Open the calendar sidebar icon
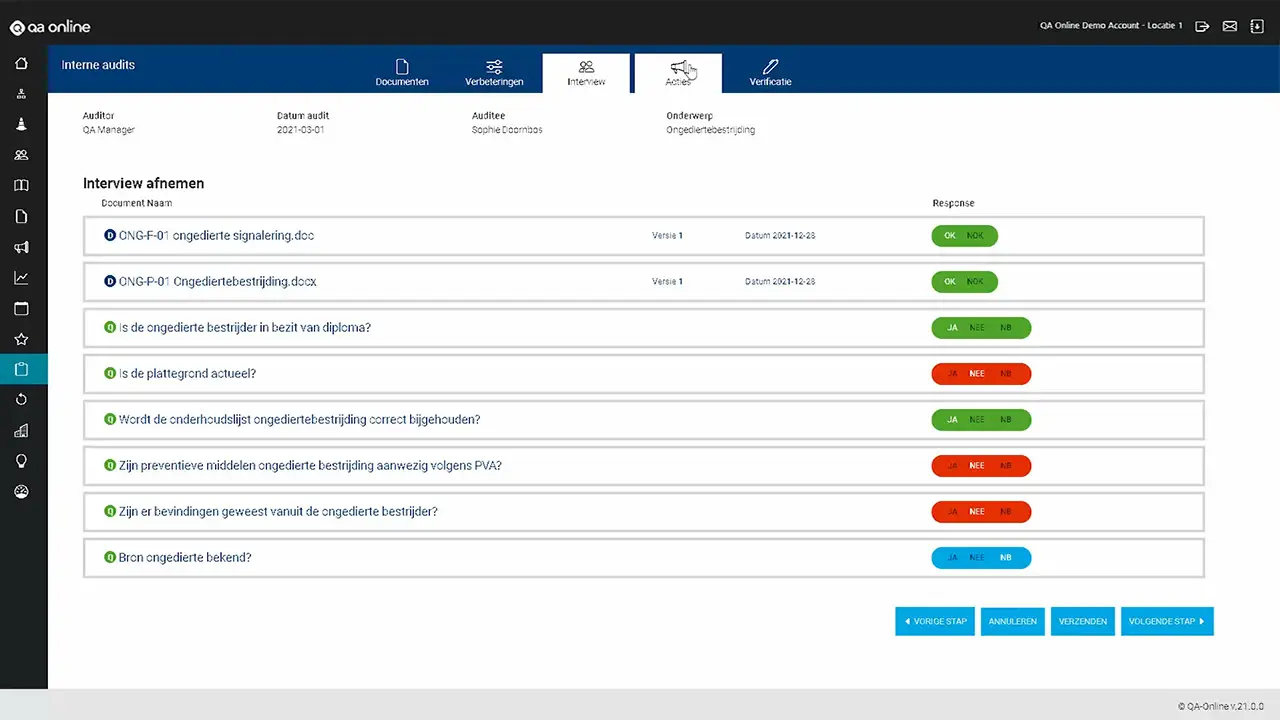The width and height of the screenshot is (1280, 720). click(x=21, y=308)
